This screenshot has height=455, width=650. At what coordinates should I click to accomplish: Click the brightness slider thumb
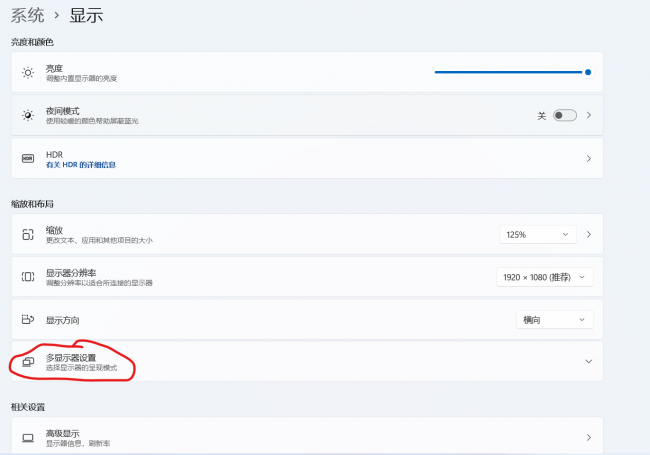pyautogui.click(x=588, y=72)
